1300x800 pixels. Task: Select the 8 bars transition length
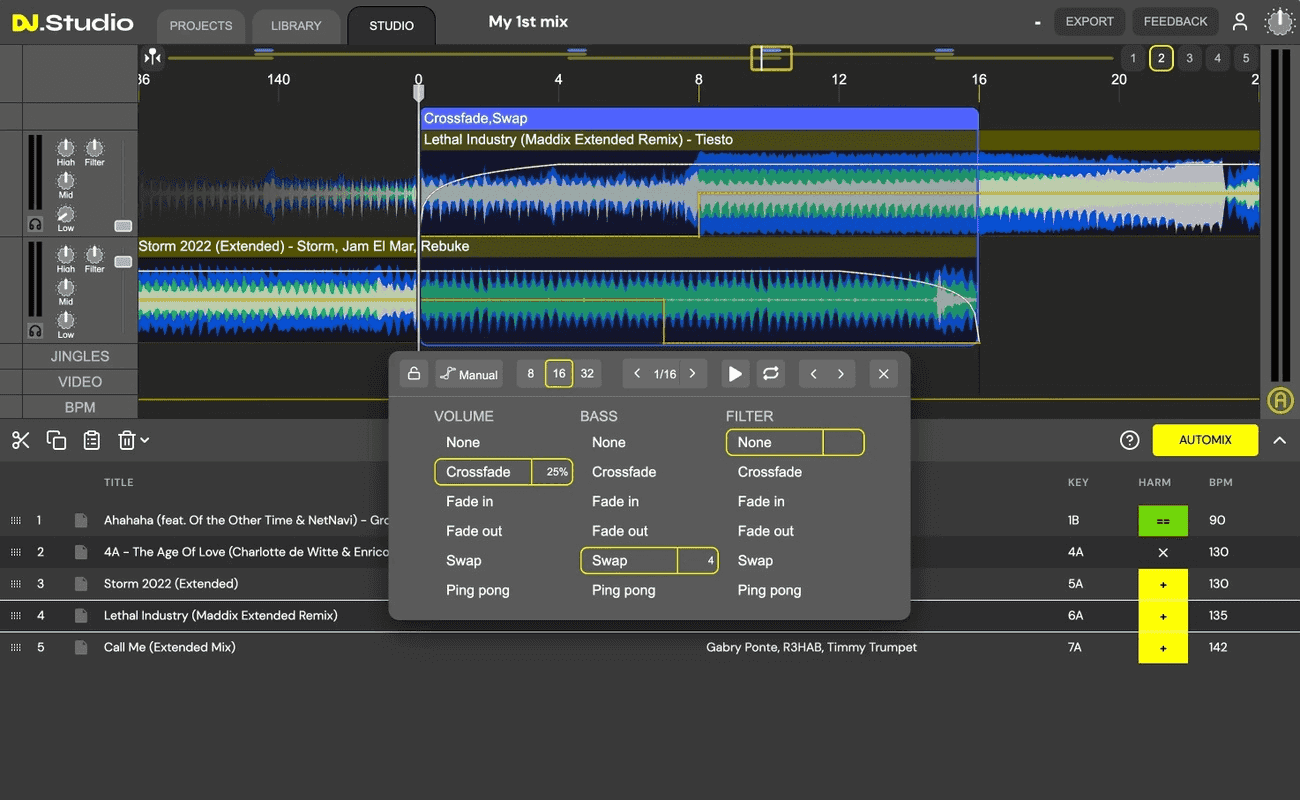click(531, 374)
